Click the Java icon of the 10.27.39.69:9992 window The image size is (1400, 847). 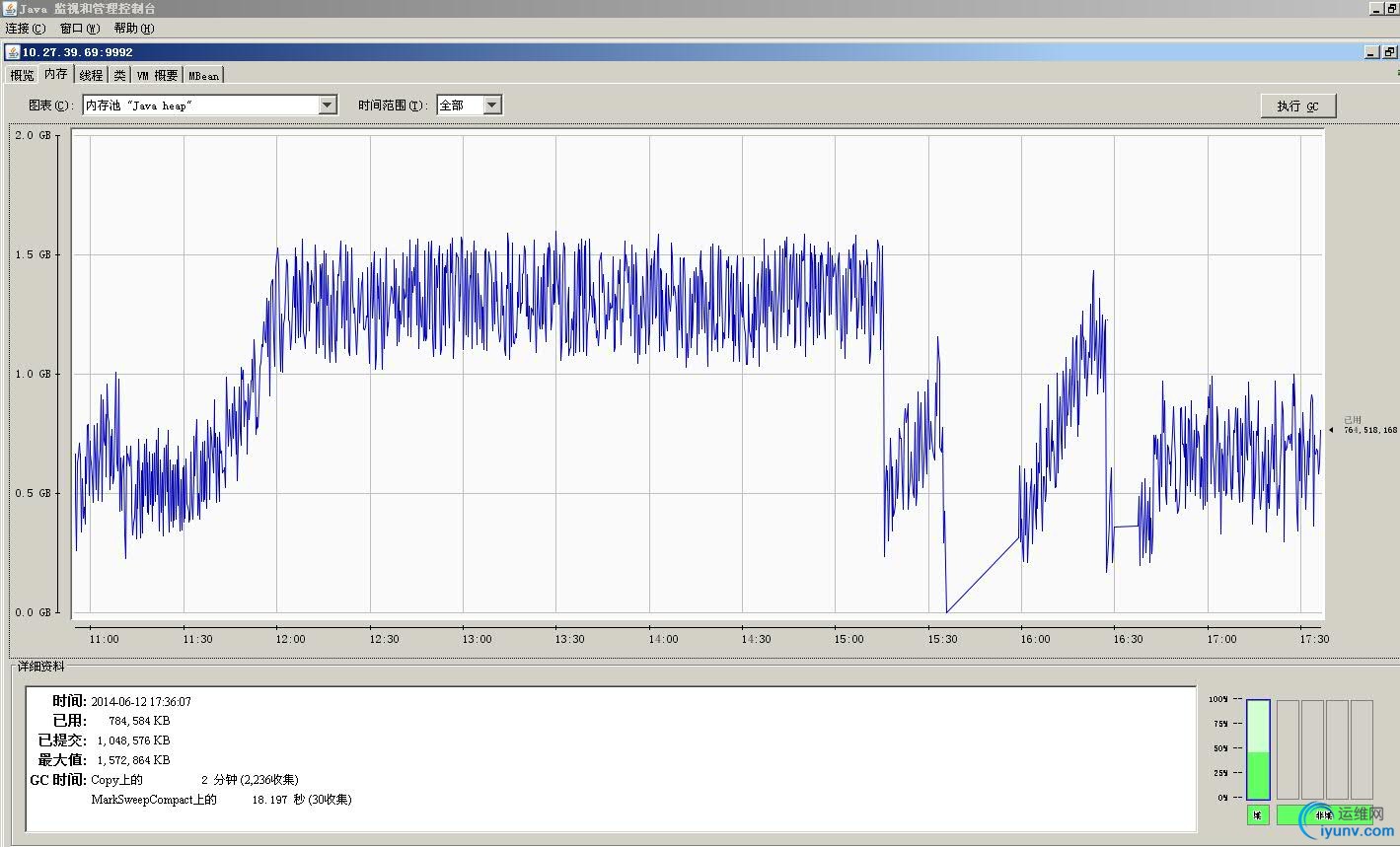coord(12,51)
